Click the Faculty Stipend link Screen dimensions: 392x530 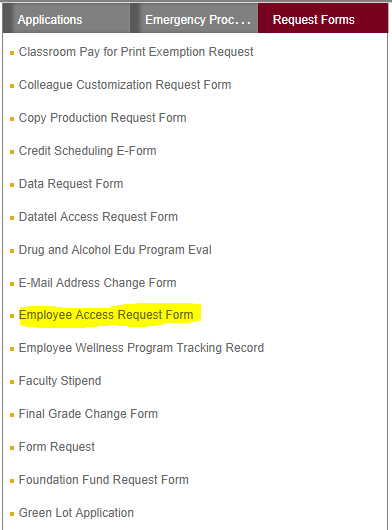point(60,381)
